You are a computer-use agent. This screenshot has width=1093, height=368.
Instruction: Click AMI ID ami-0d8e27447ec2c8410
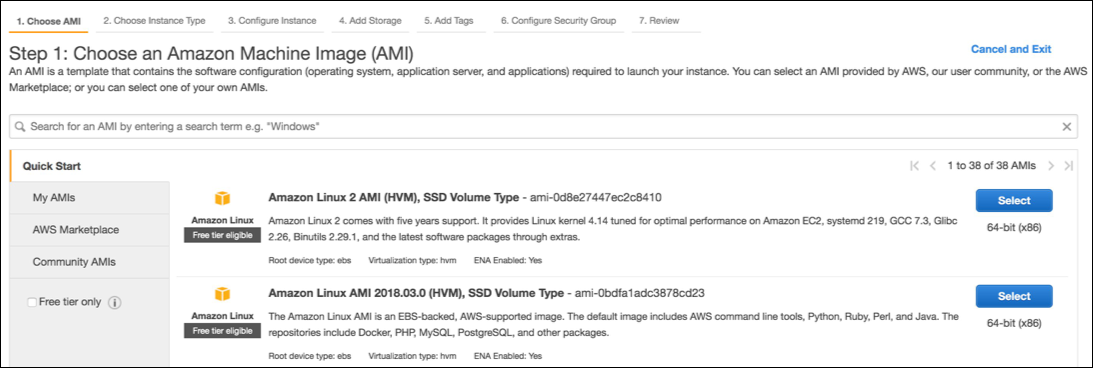tap(596, 197)
